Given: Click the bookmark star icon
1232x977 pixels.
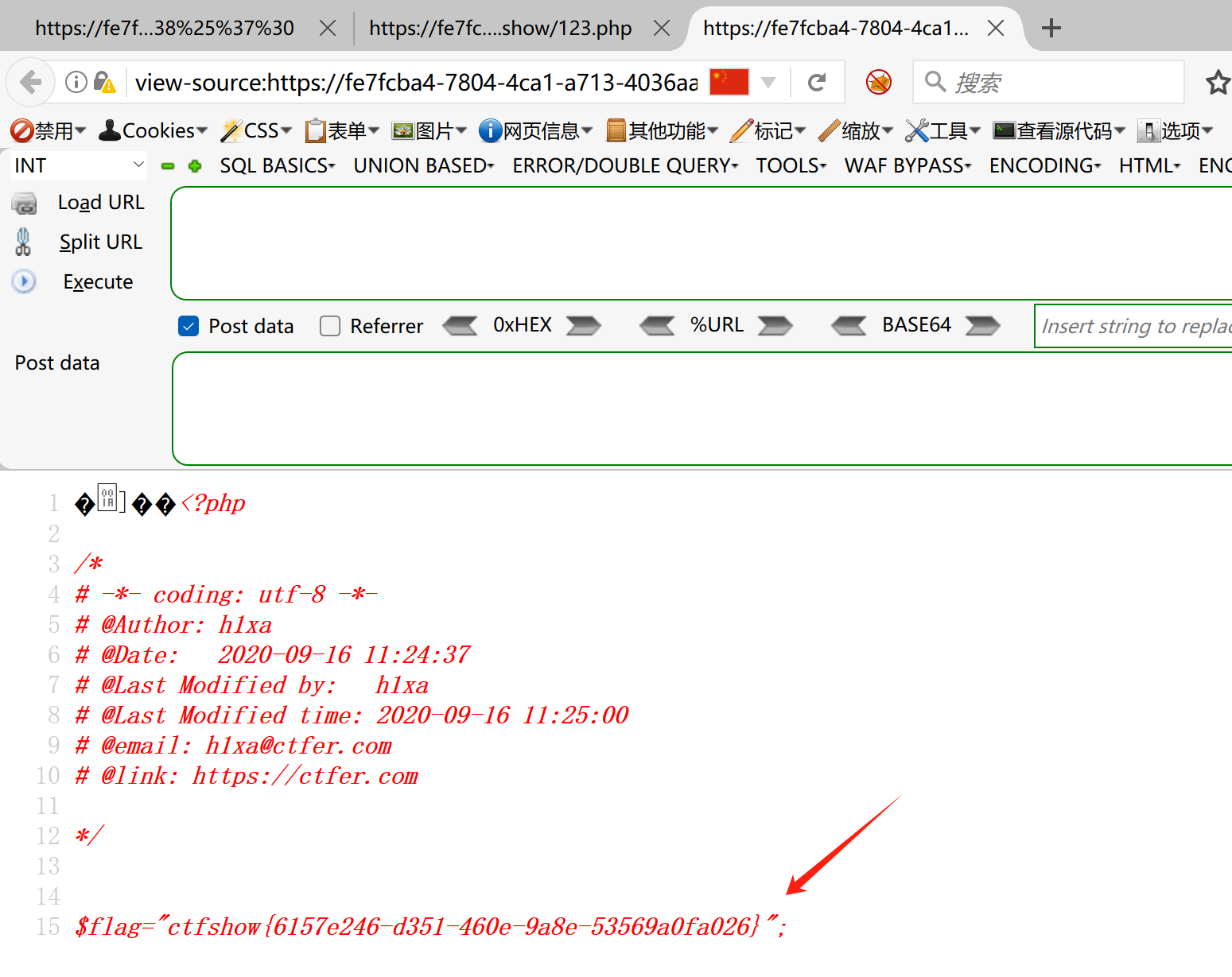Looking at the screenshot, I should pyautogui.click(x=1217, y=83).
